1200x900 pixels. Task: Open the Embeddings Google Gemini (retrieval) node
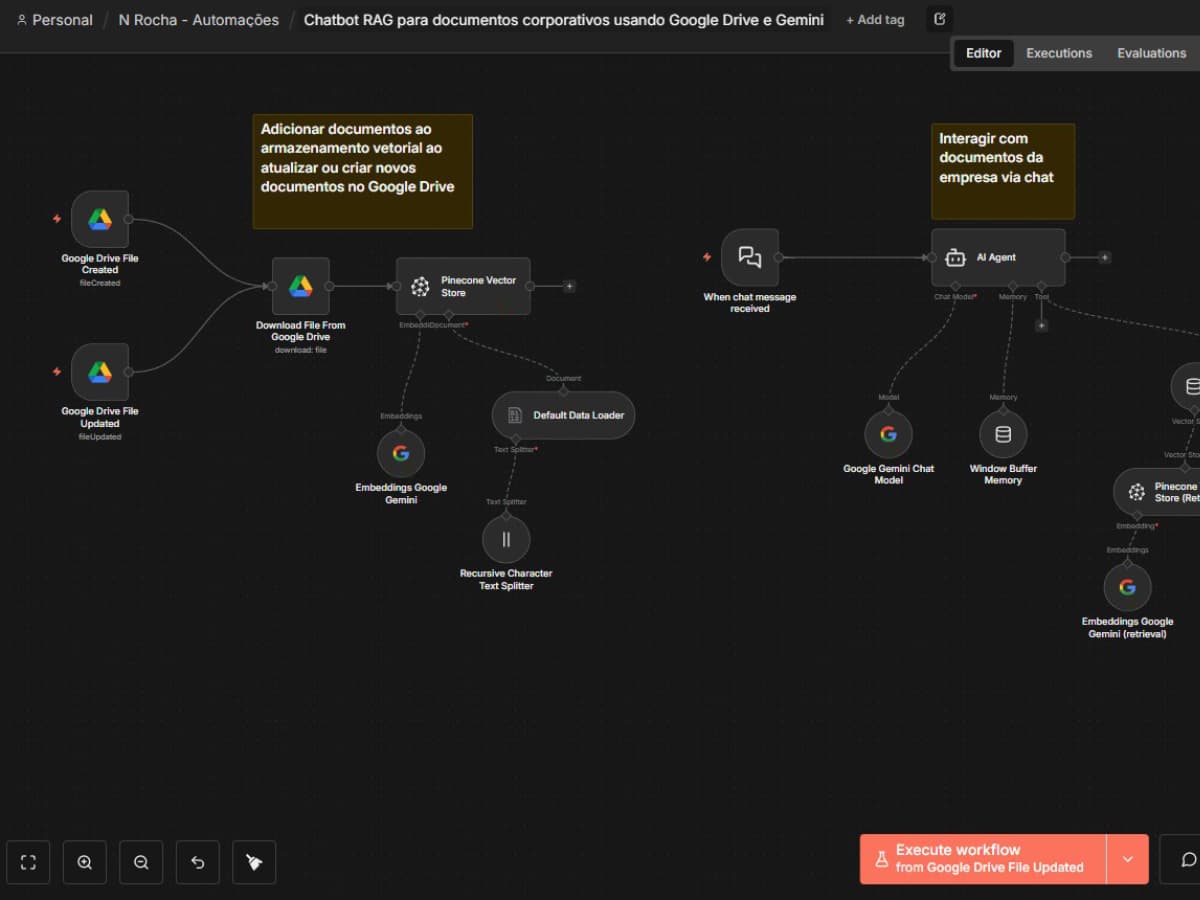click(1127, 587)
